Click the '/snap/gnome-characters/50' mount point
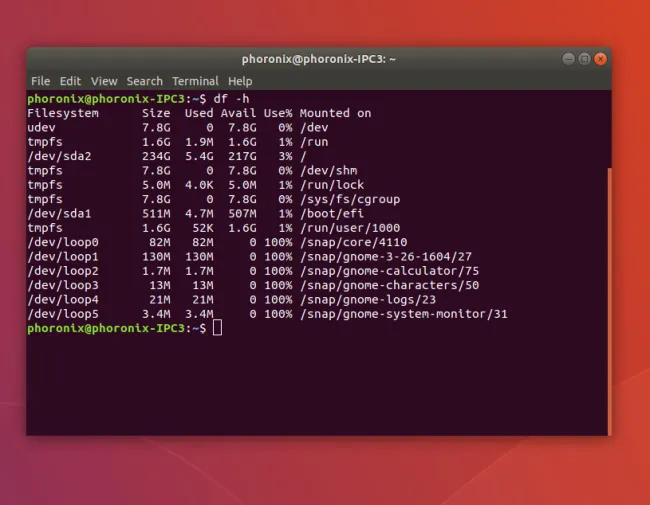The height and width of the screenshot is (505, 650). [389, 285]
